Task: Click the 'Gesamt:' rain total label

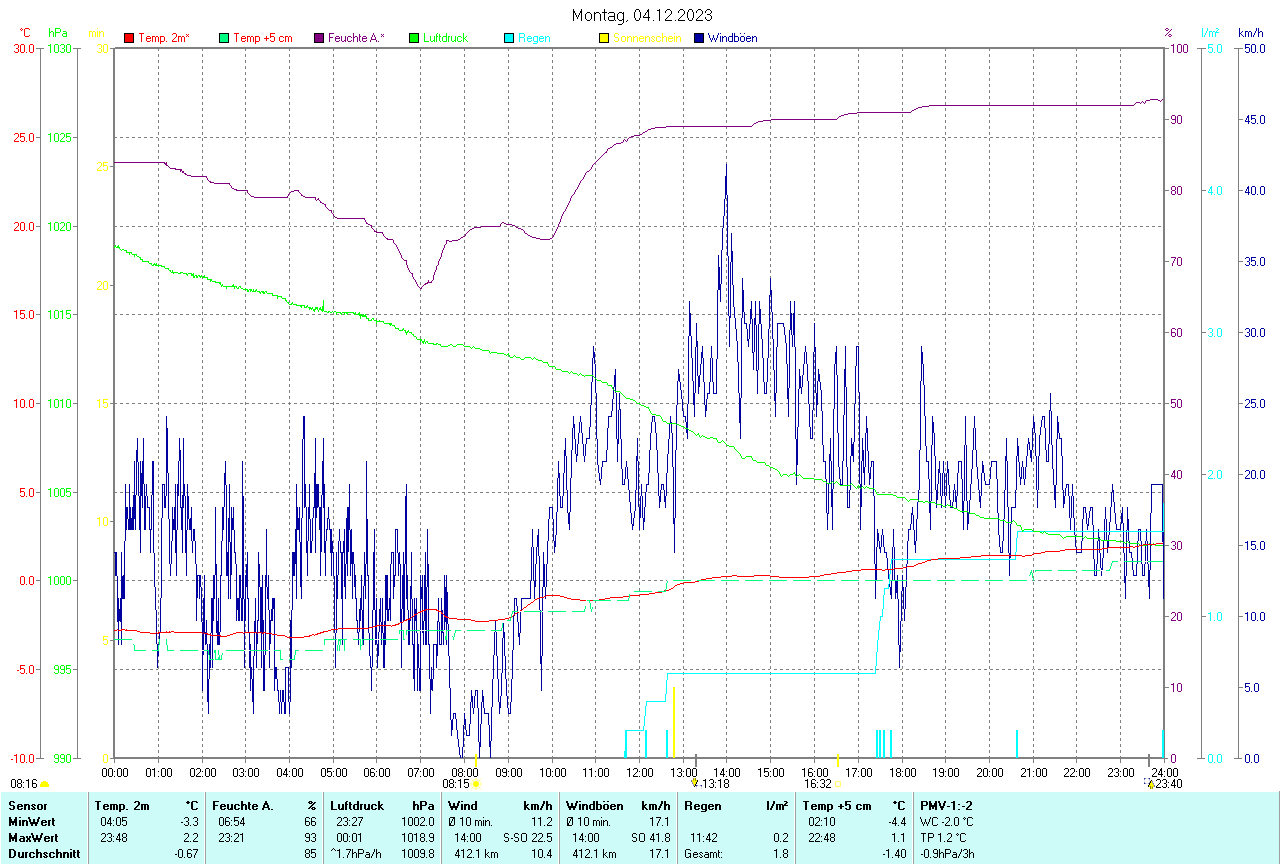Action: click(x=704, y=853)
